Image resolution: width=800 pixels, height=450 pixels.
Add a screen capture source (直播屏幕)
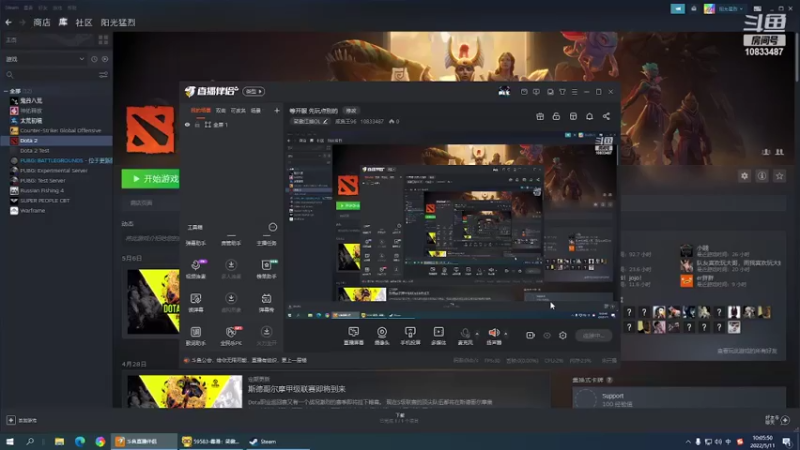[354, 336]
